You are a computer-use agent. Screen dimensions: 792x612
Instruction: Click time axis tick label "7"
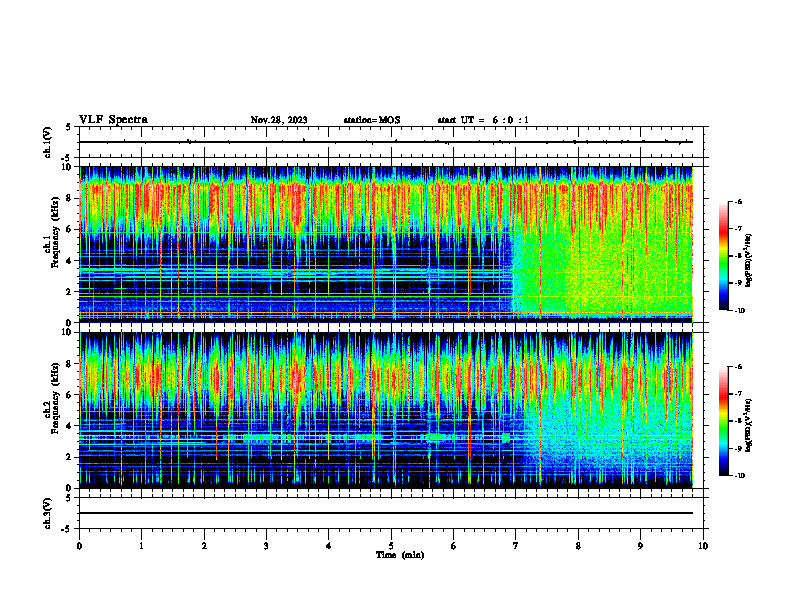point(516,546)
